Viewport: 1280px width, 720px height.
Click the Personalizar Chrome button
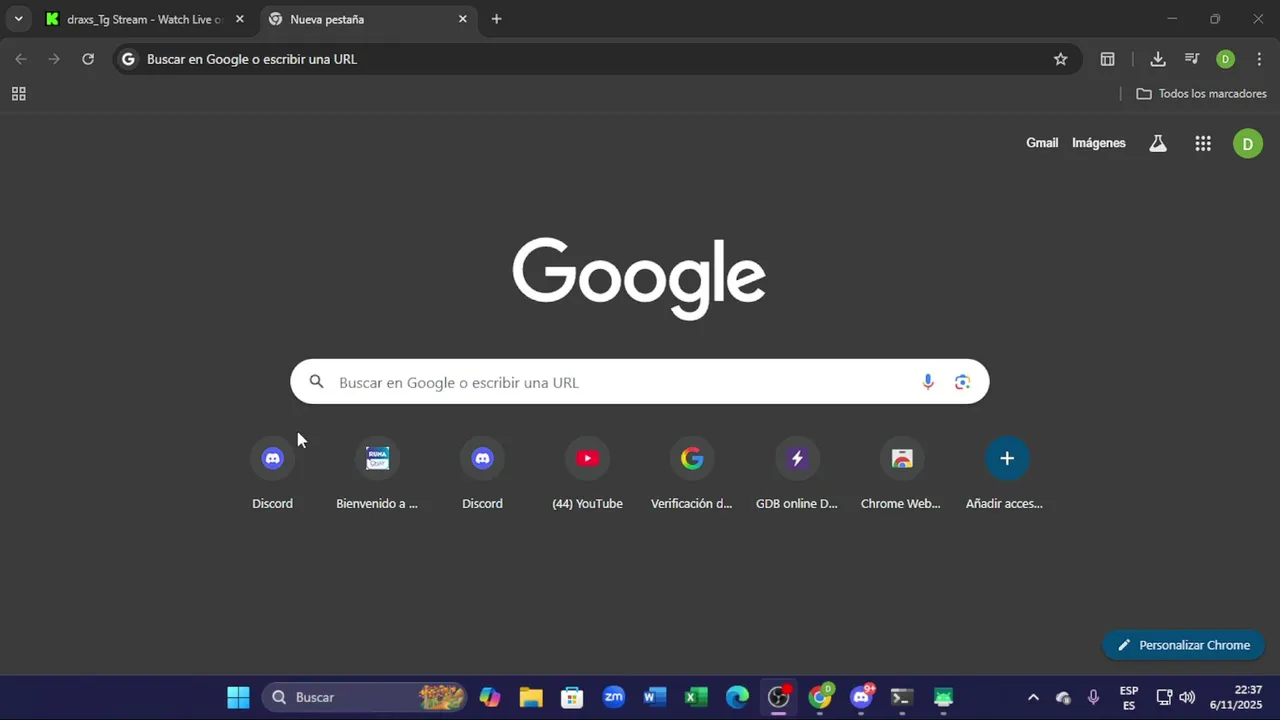click(x=1184, y=645)
